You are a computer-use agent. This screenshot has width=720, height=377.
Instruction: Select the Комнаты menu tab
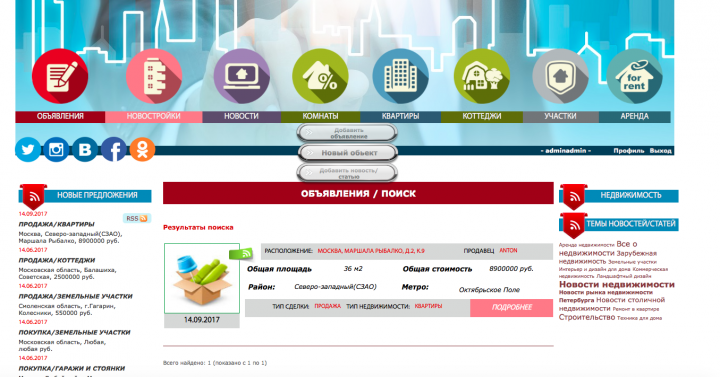click(321, 117)
